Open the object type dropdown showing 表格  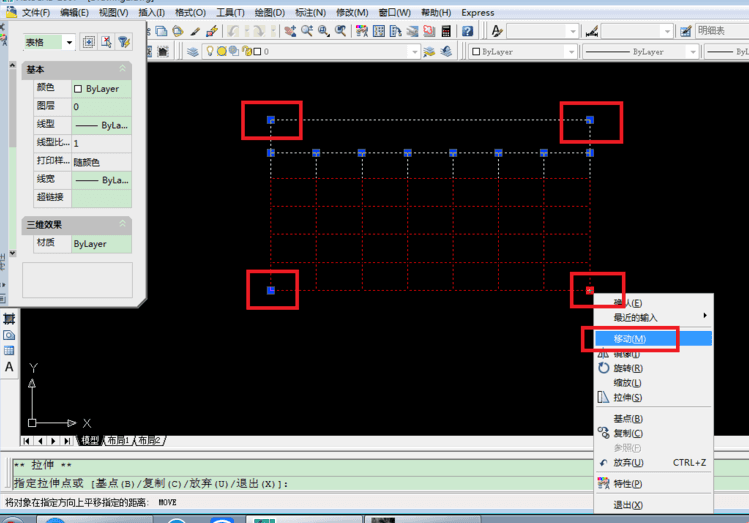(x=50, y=43)
